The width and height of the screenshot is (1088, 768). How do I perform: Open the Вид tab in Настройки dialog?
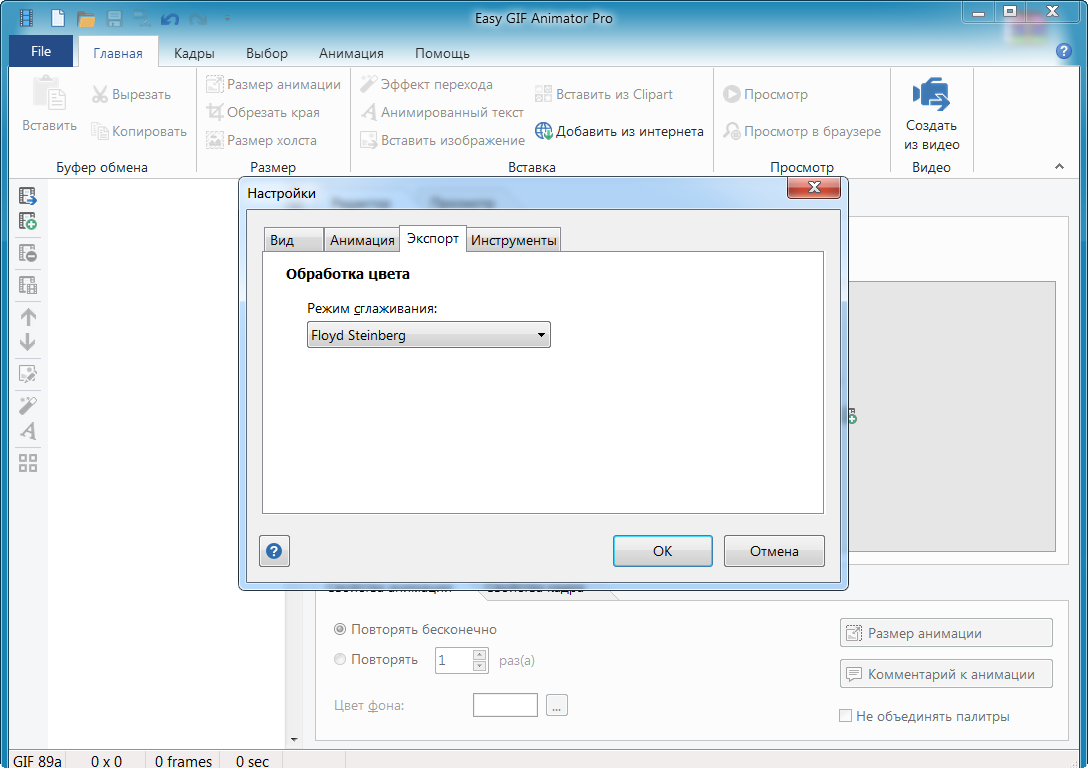292,240
